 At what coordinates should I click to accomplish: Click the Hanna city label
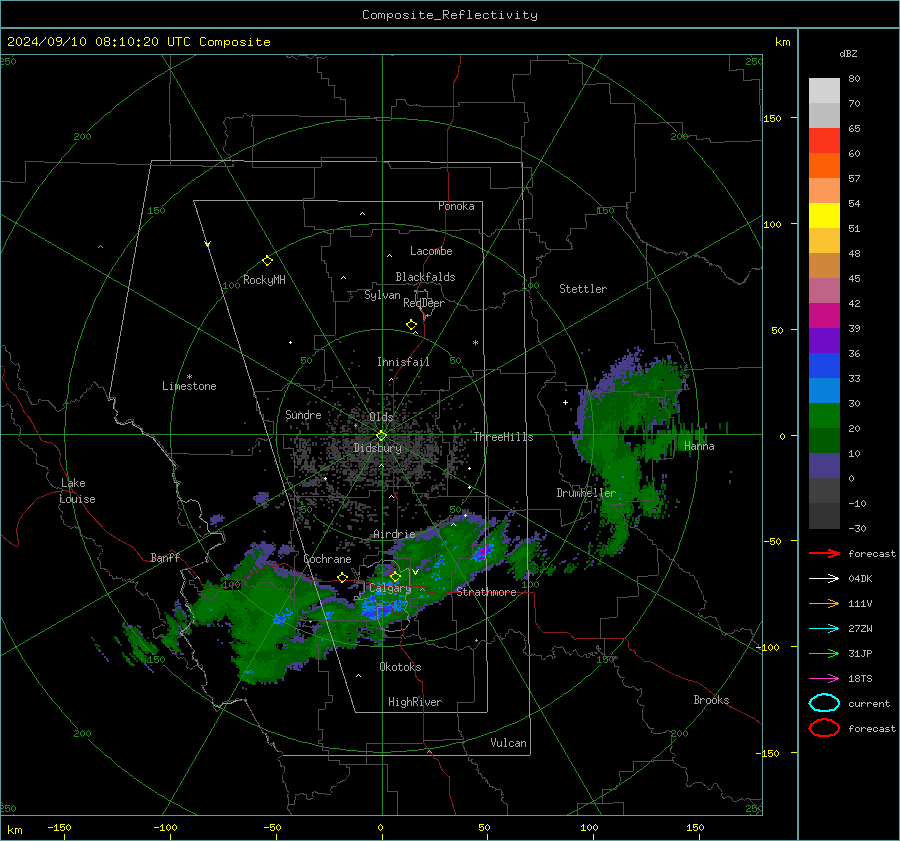point(699,446)
